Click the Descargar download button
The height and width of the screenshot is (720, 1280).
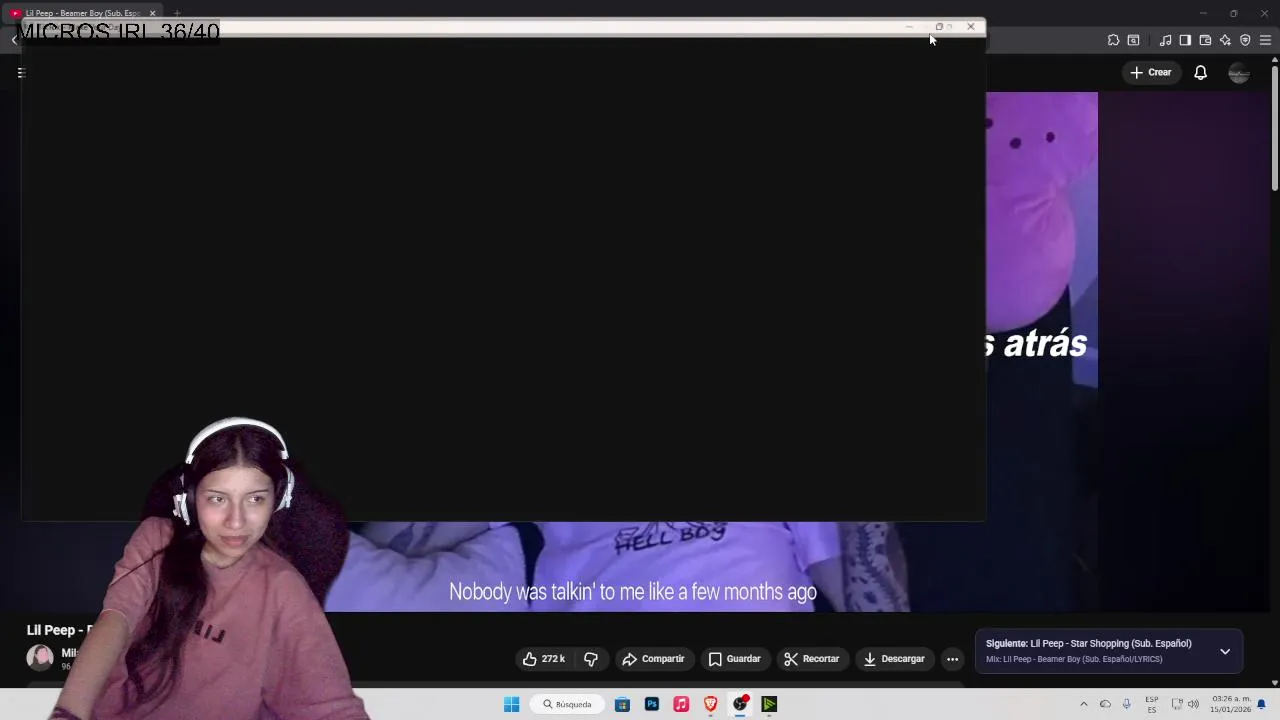894,659
